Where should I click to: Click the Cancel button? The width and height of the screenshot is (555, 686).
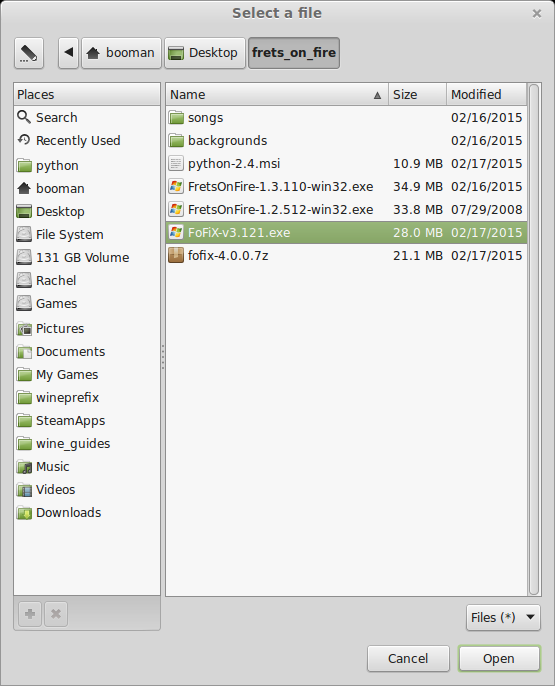[x=408, y=658]
